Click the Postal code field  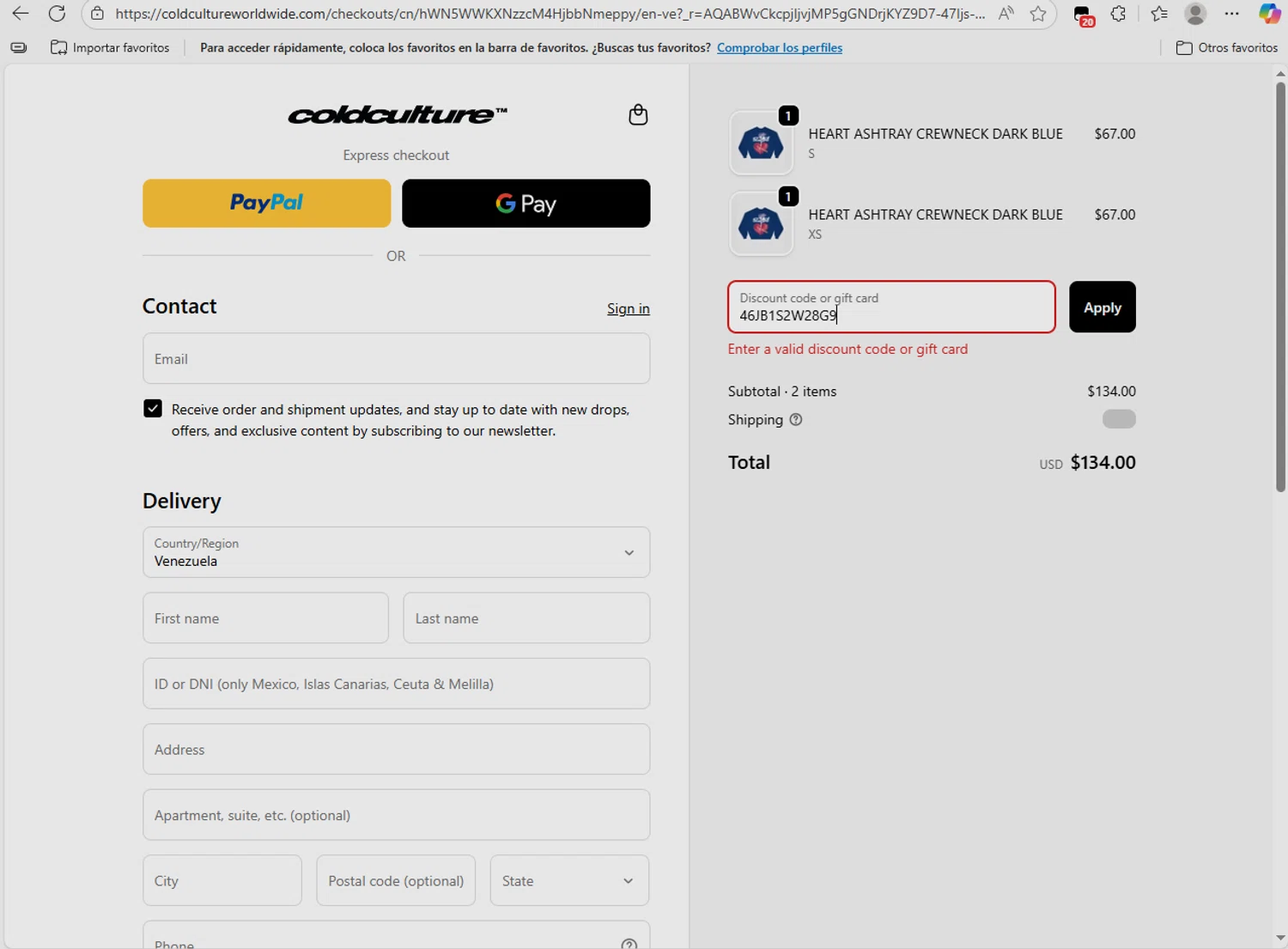click(x=396, y=880)
